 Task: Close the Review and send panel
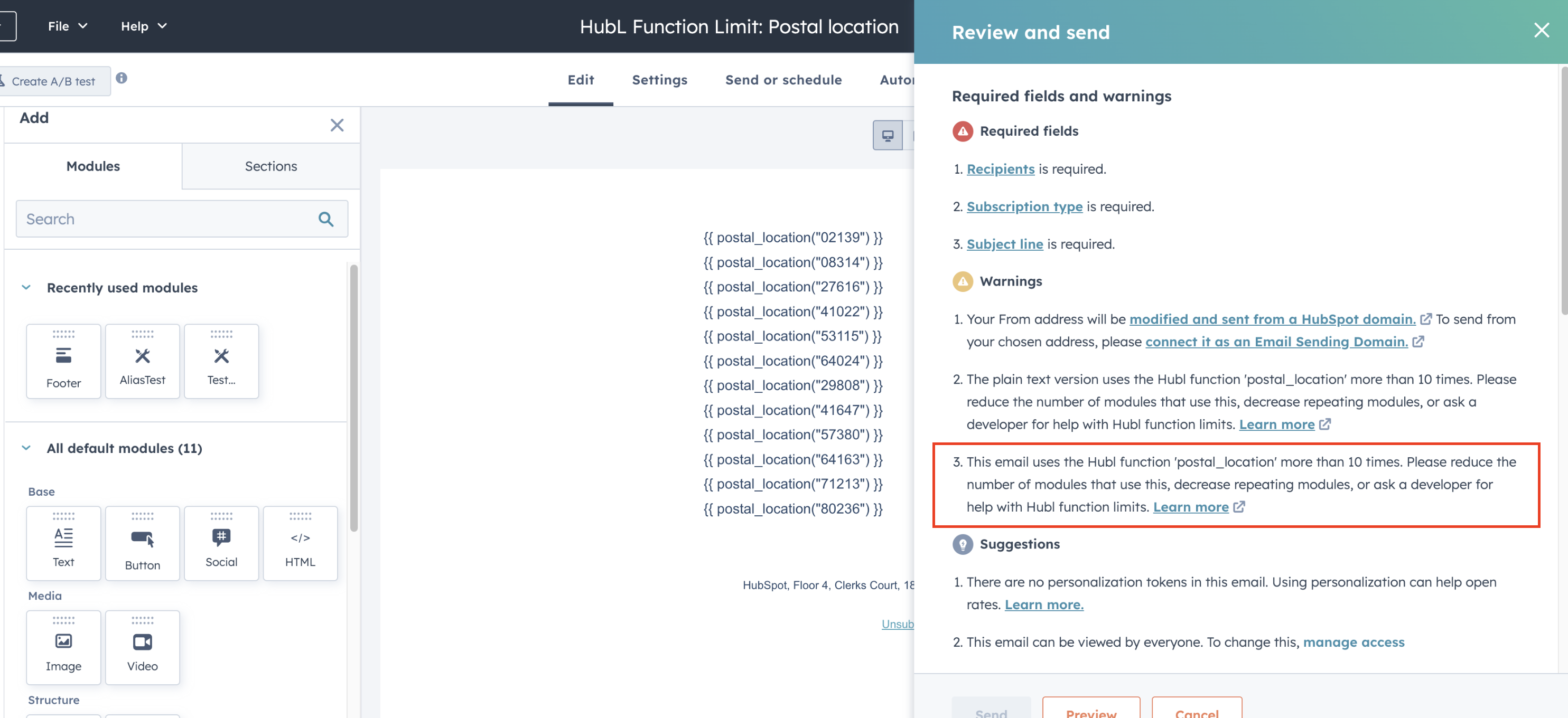tap(1541, 31)
